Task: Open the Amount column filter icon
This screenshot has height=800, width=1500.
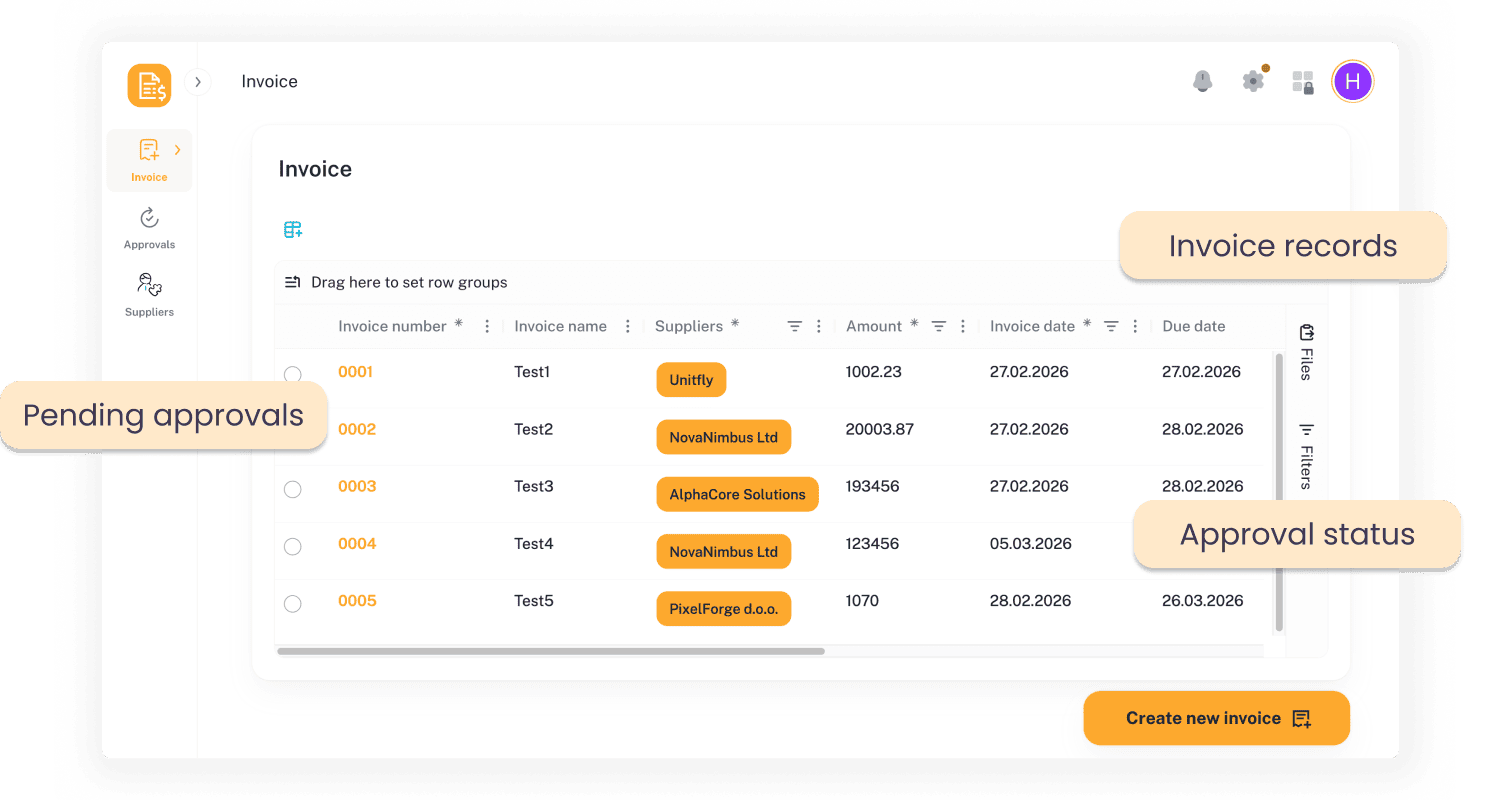Action: 939,326
